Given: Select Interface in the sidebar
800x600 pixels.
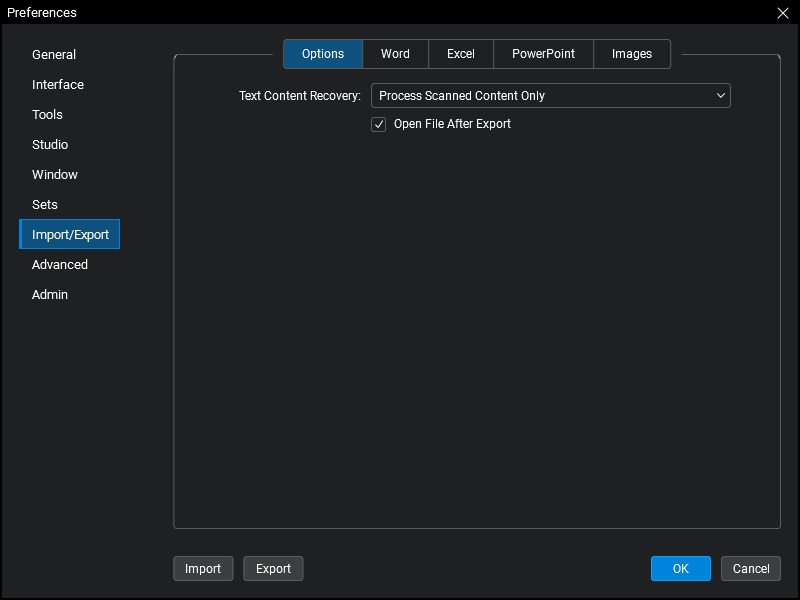Looking at the screenshot, I should click(x=58, y=85).
